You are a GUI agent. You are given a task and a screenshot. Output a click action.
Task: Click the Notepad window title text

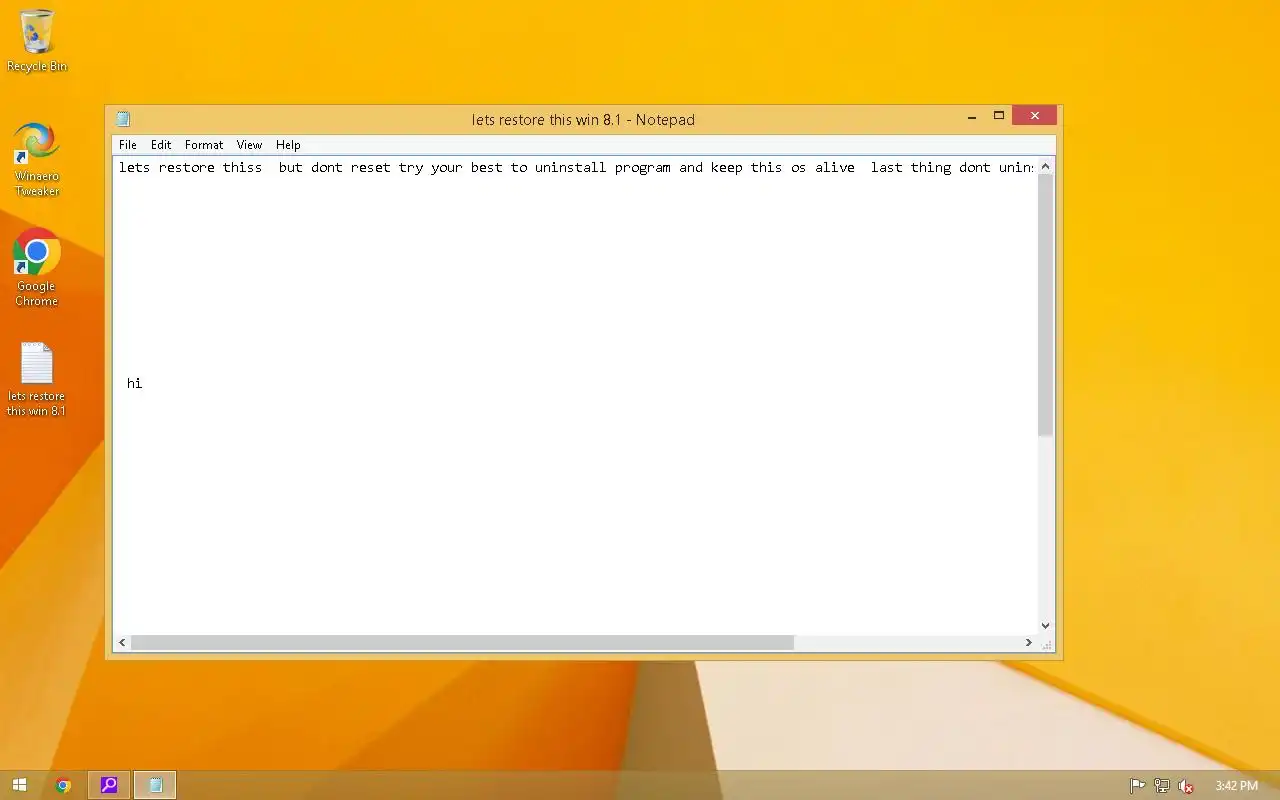click(583, 119)
